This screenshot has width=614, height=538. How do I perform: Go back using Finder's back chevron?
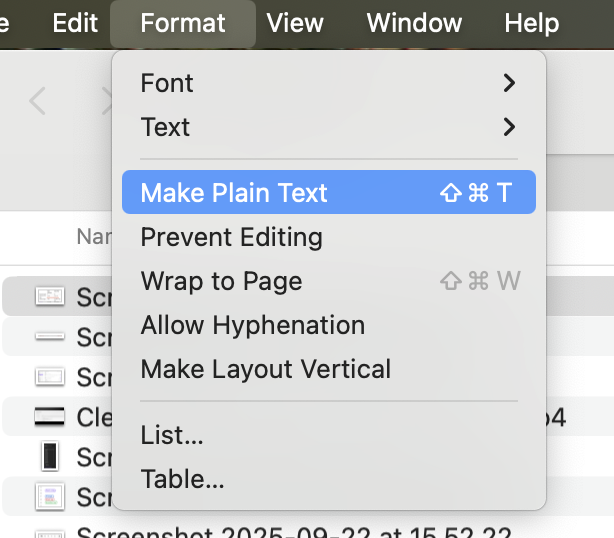coord(38,101)
